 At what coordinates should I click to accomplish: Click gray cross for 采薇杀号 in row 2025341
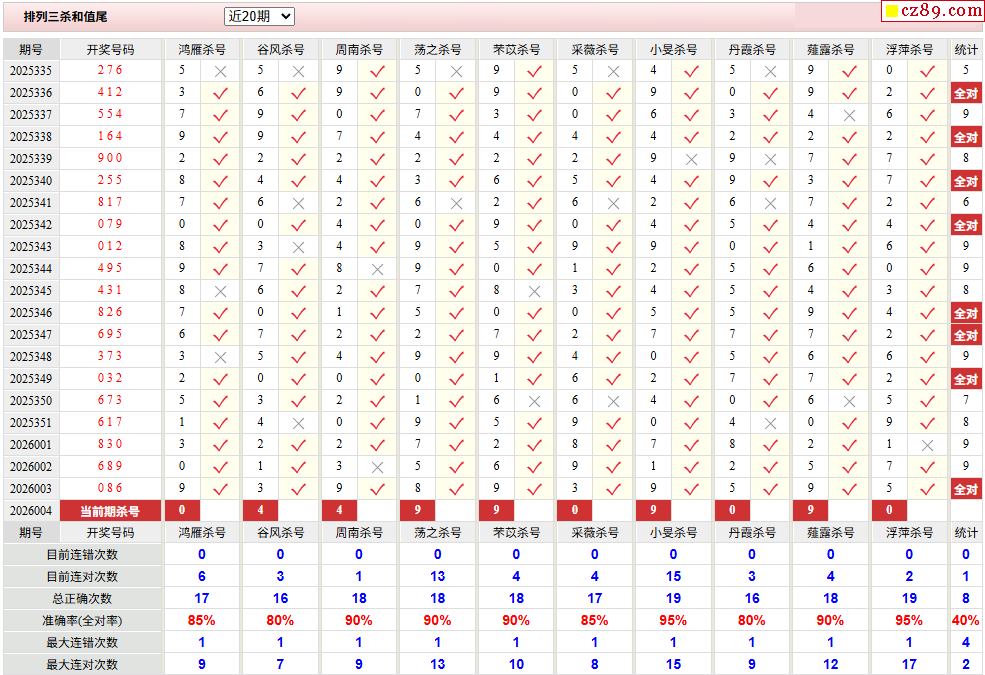(613, 203)
